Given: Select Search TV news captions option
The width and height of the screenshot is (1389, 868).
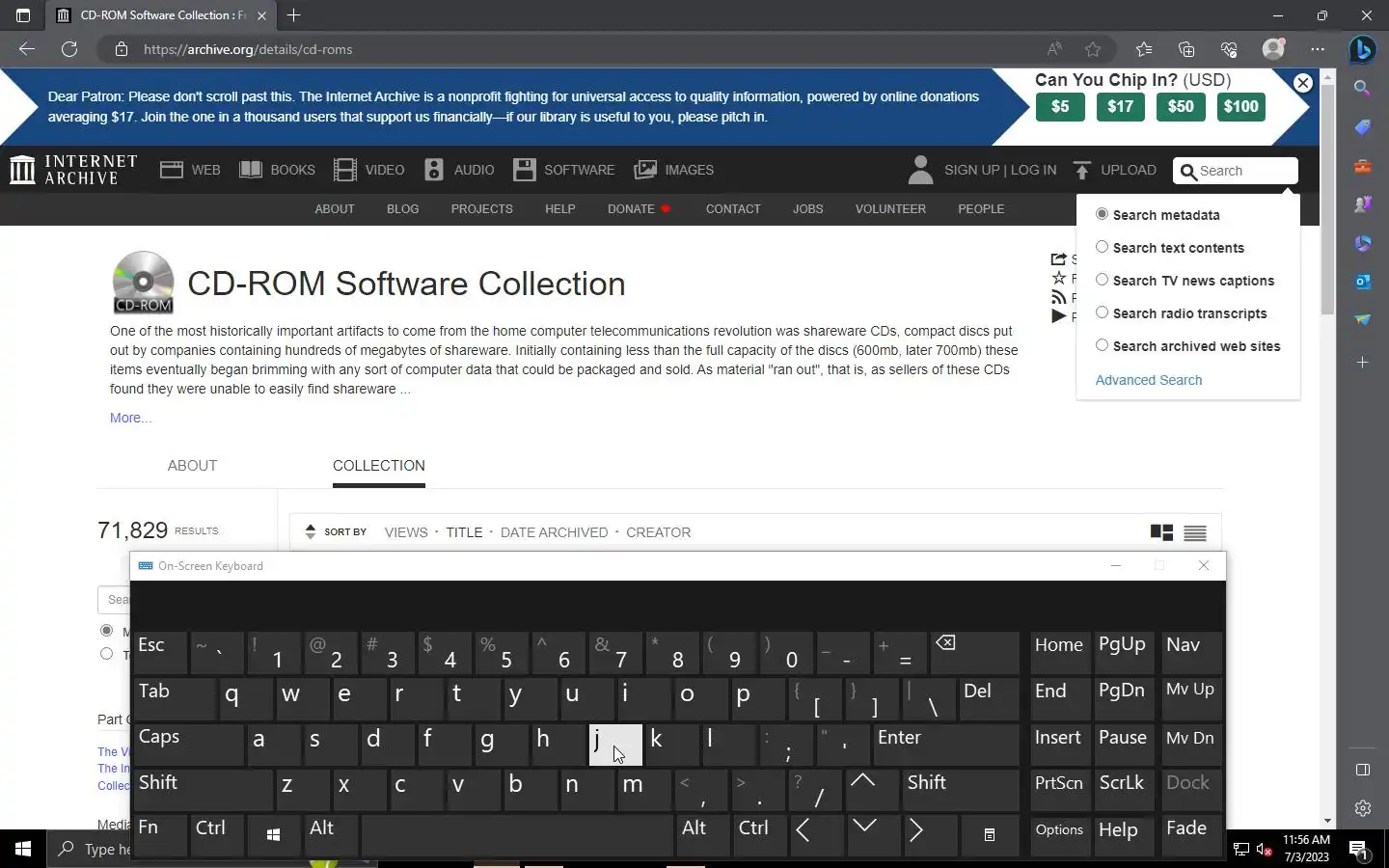Looking at the screenshot, I should click(1102, 280).
